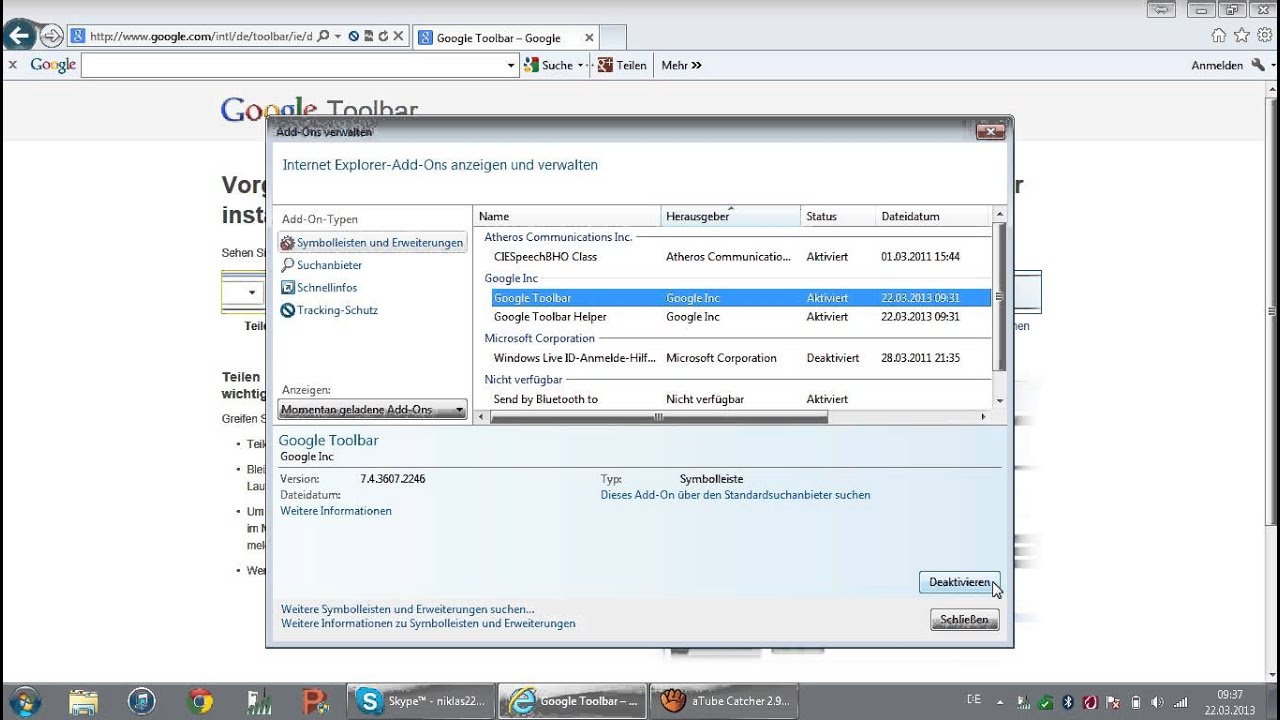Select Symbolleisten und Erweiterungen add-on type

coord(372,243)
